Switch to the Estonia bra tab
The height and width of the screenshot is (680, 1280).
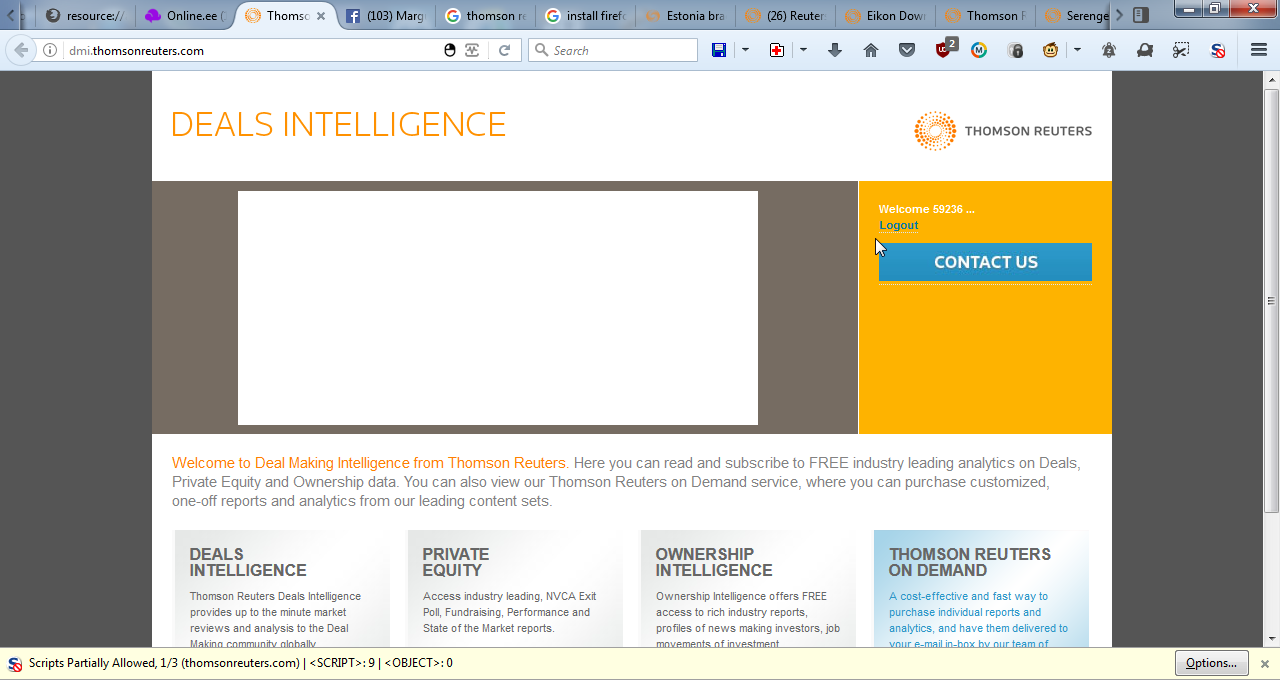tap(684, 16)
